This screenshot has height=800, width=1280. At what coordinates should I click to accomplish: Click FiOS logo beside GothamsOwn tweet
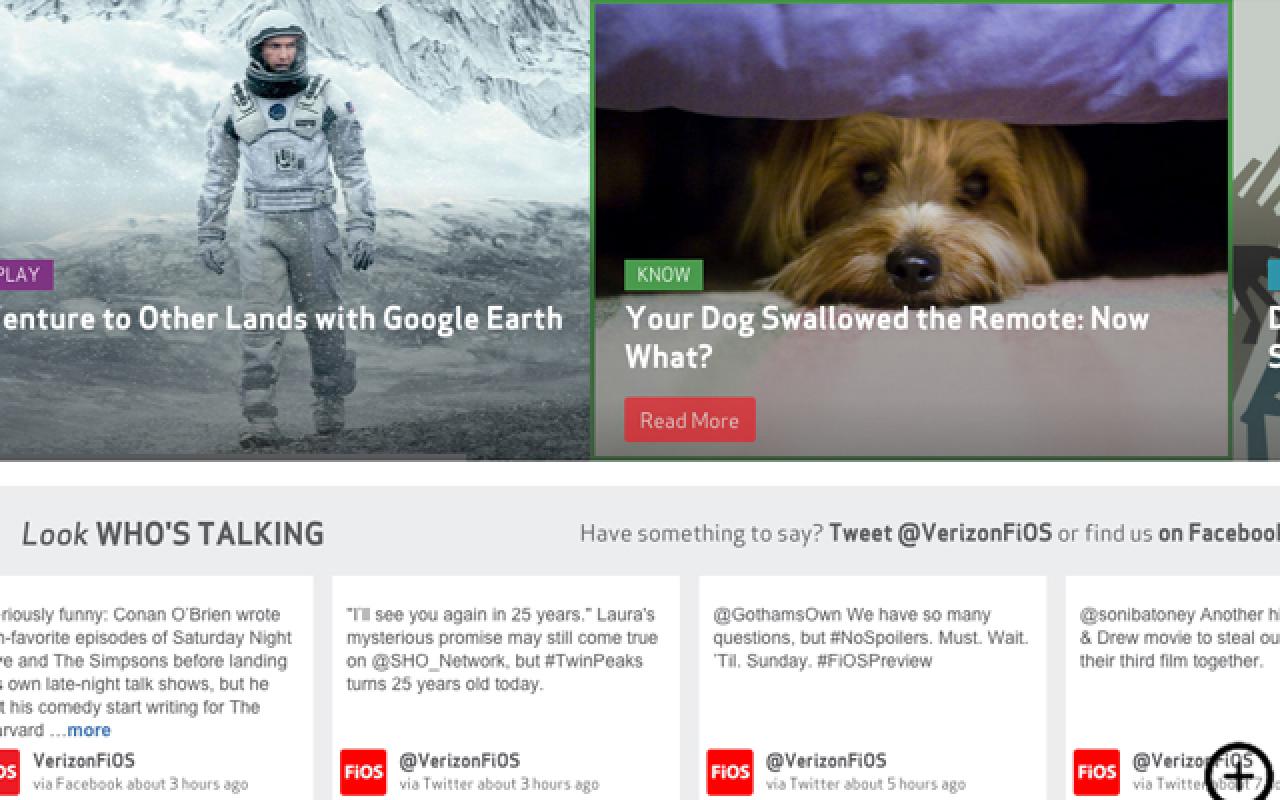pos(730,772)
